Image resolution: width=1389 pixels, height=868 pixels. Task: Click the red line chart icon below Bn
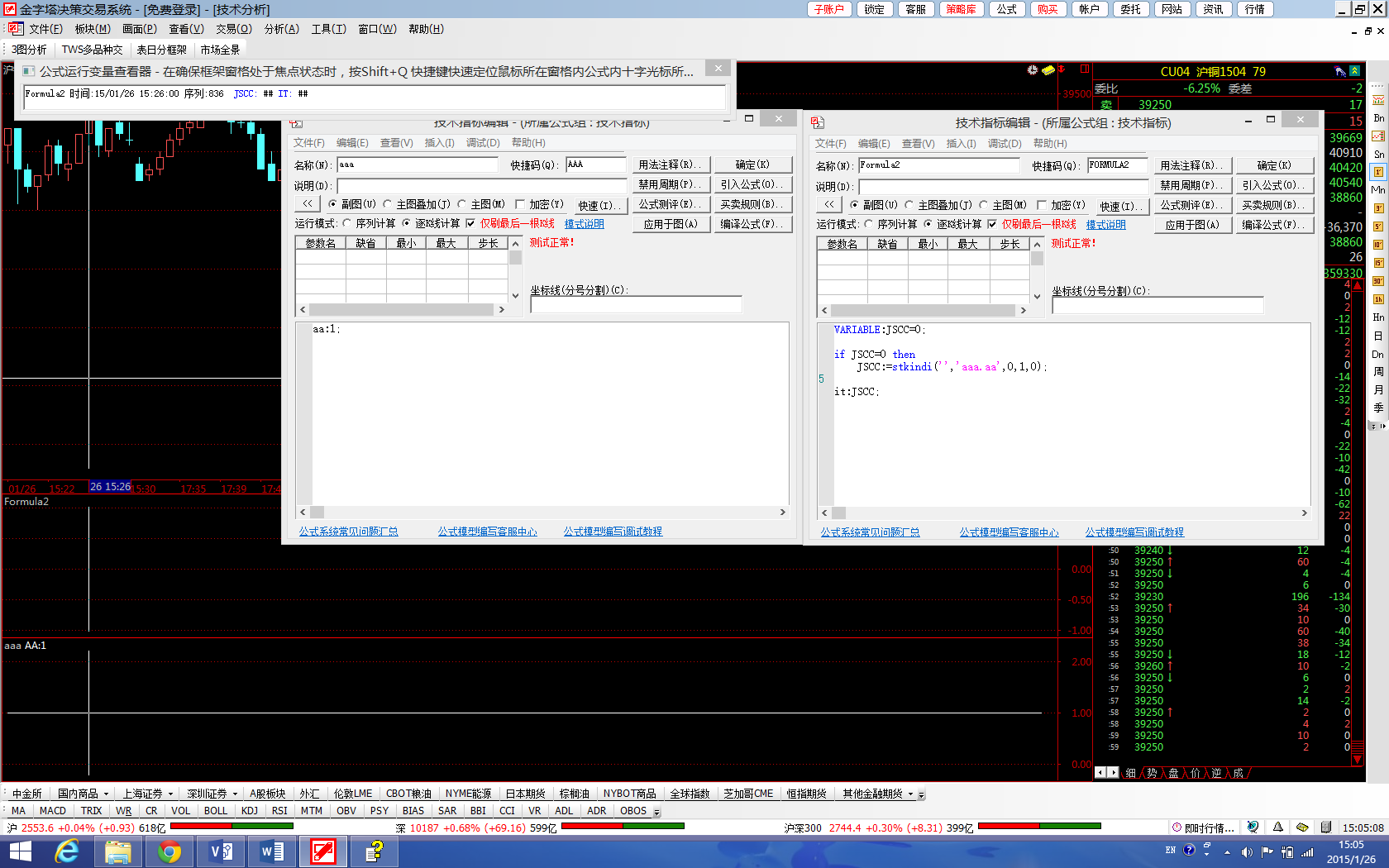[1378, 136]
